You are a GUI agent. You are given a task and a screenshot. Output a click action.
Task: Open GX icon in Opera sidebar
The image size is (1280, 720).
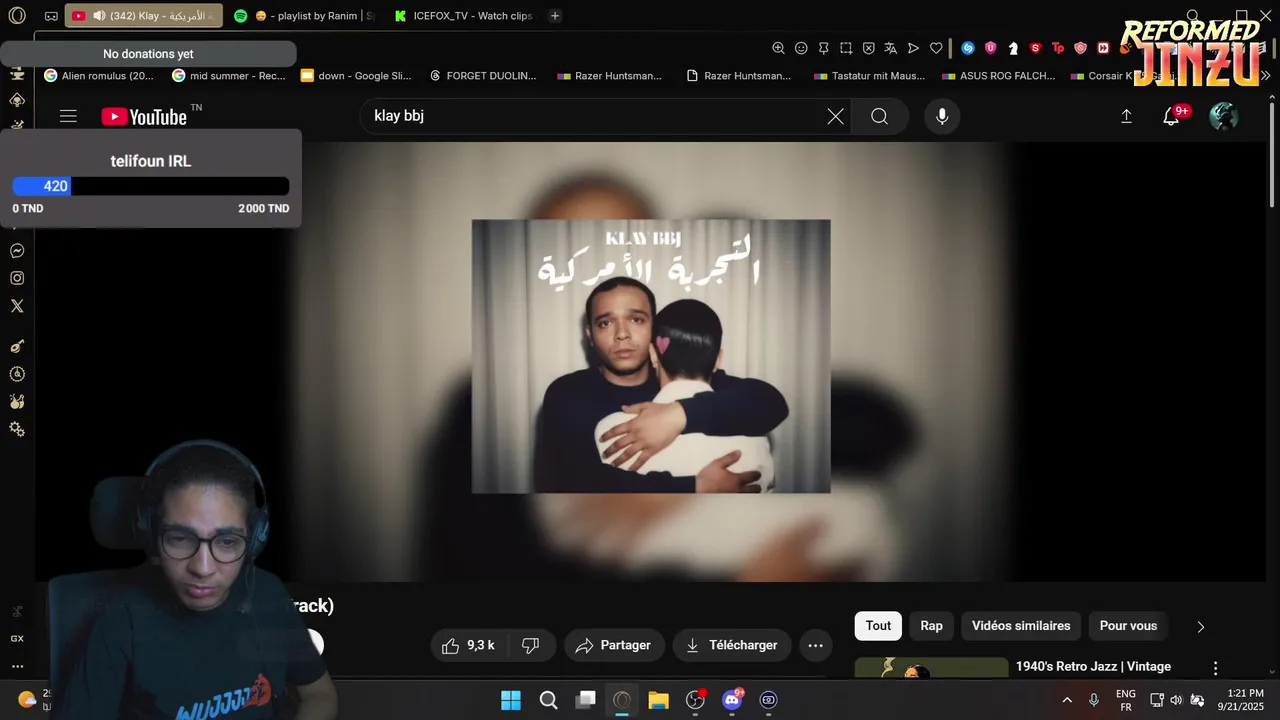point(17,638)
